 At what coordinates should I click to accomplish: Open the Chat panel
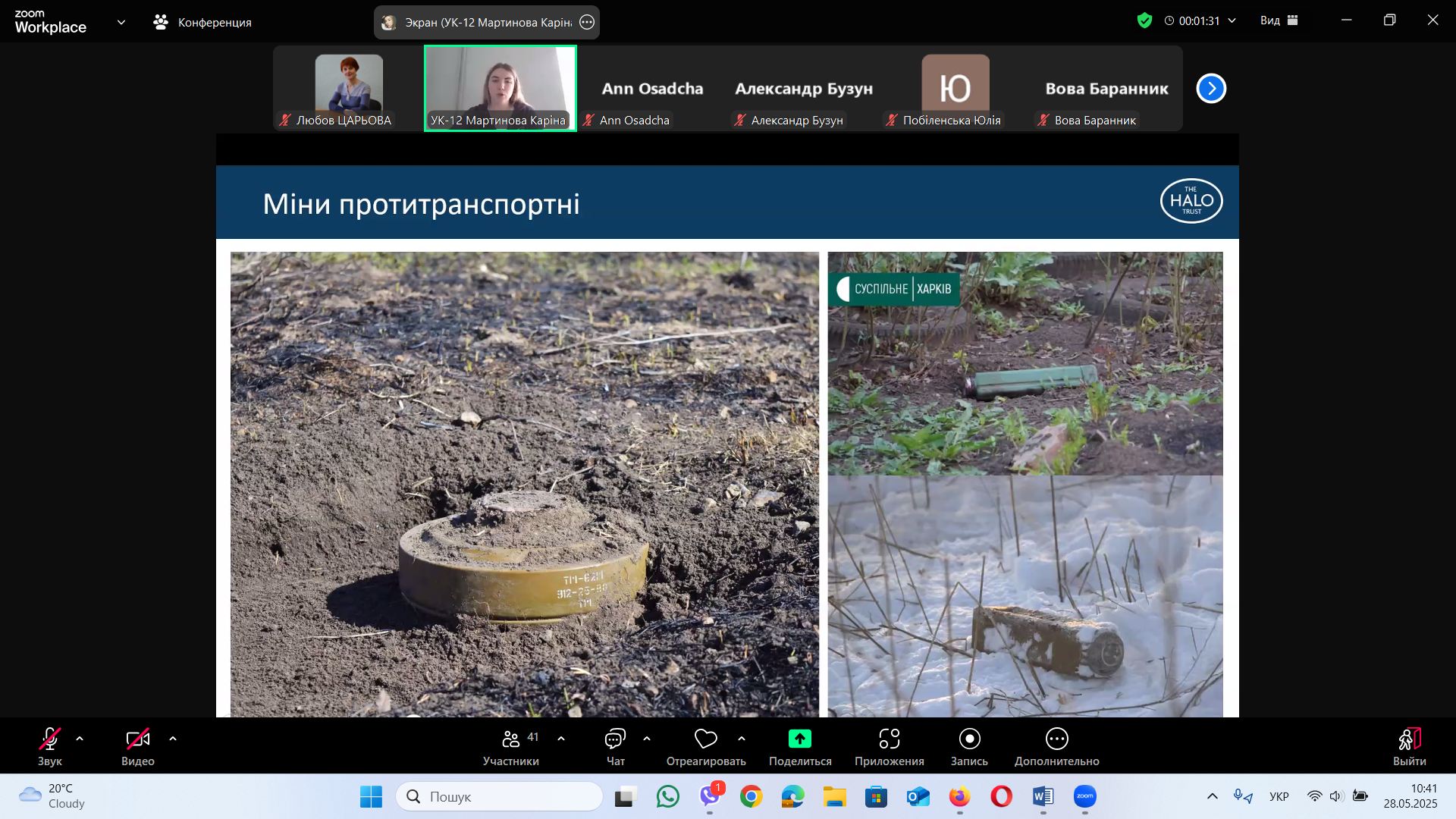click(615, 739)
